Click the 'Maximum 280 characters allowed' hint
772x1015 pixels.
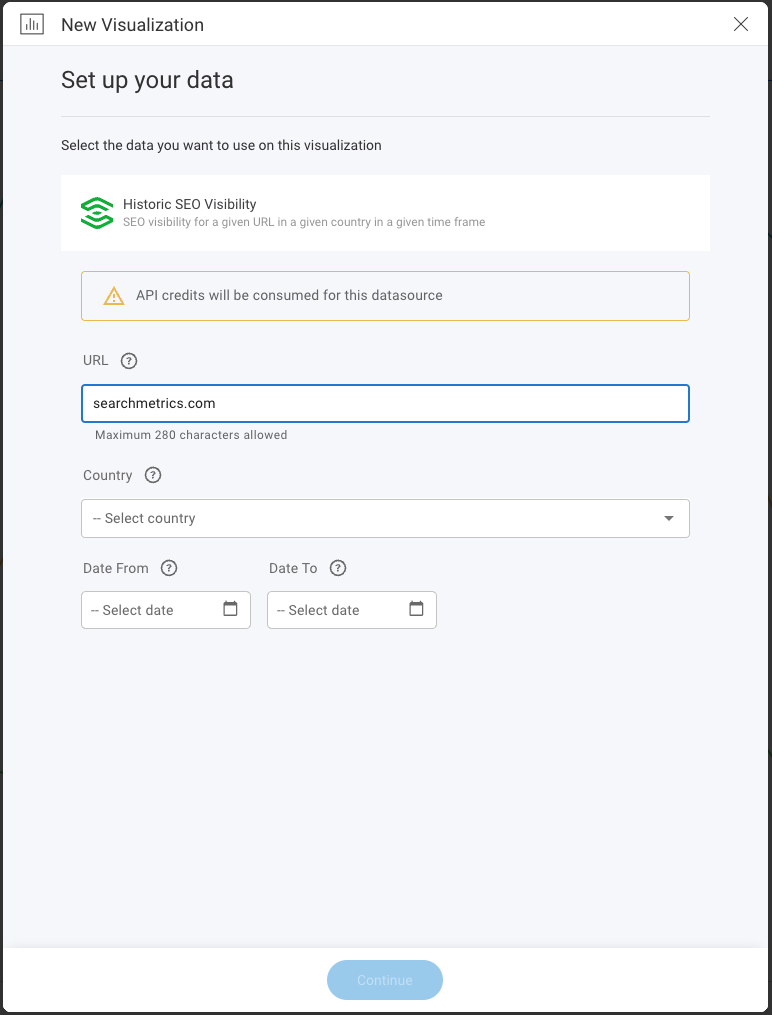[x=191, y=435]
